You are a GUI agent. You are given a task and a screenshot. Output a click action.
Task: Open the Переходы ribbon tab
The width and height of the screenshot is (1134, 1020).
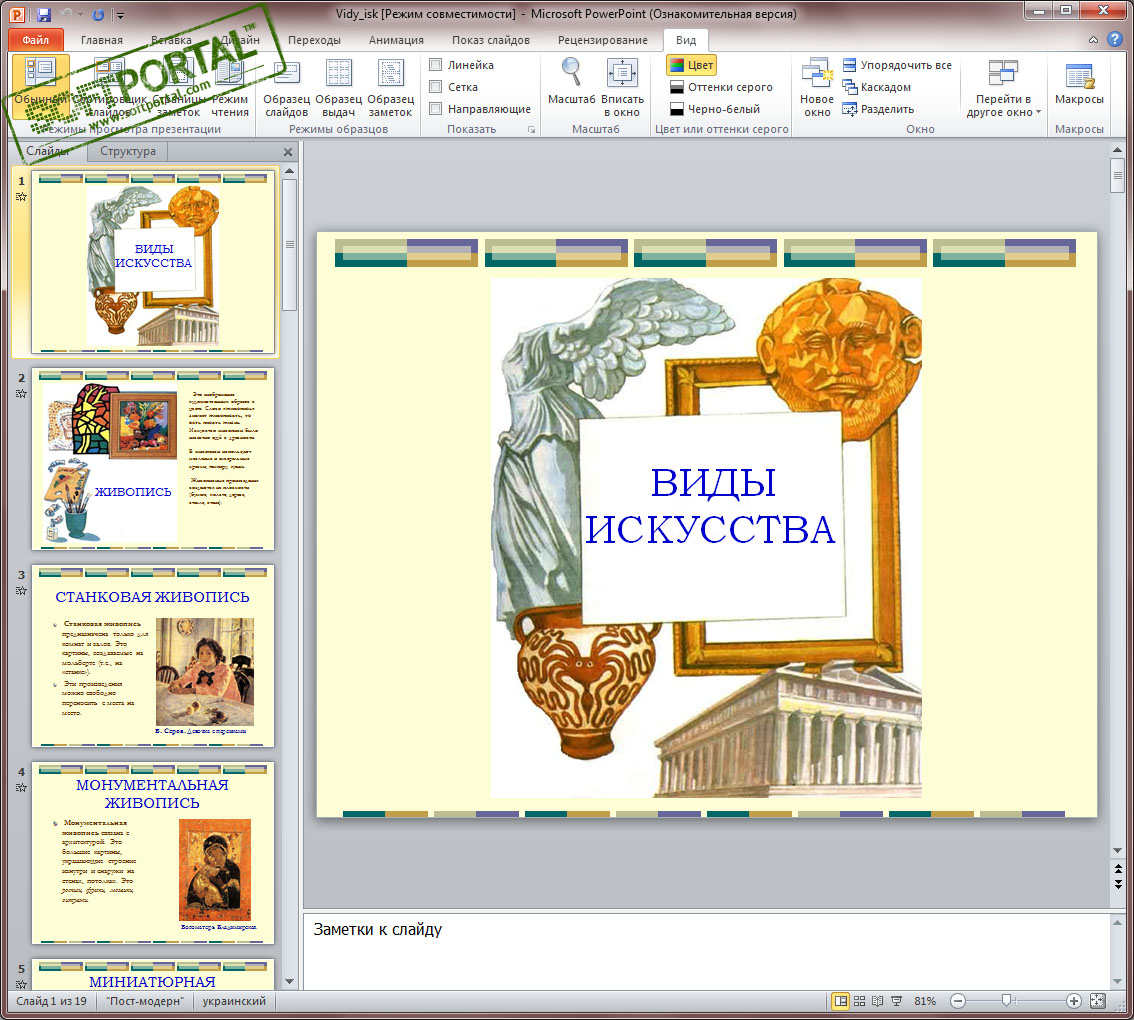pos(314,40)
